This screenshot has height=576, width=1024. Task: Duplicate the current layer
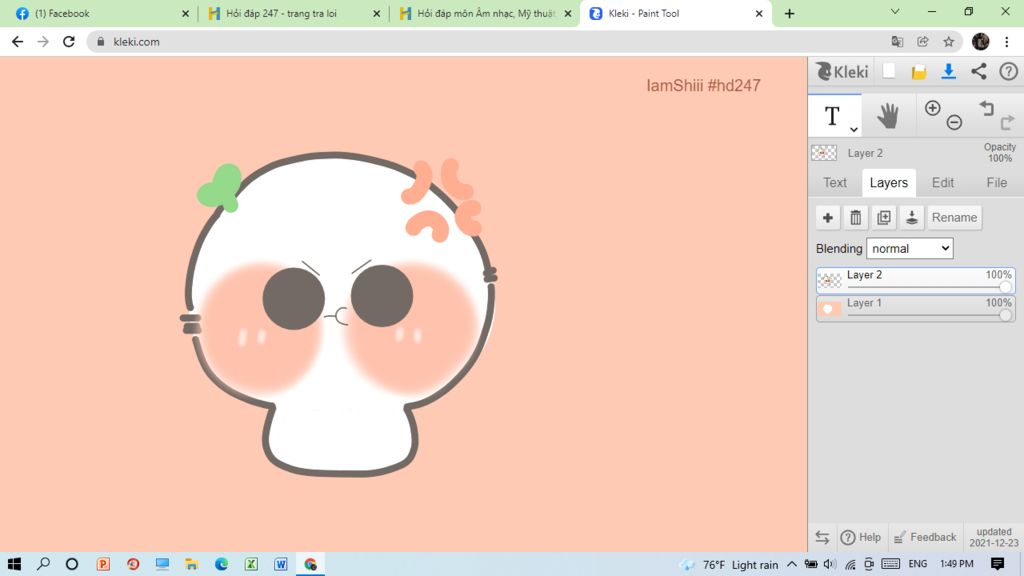click(x=884, y=217)
